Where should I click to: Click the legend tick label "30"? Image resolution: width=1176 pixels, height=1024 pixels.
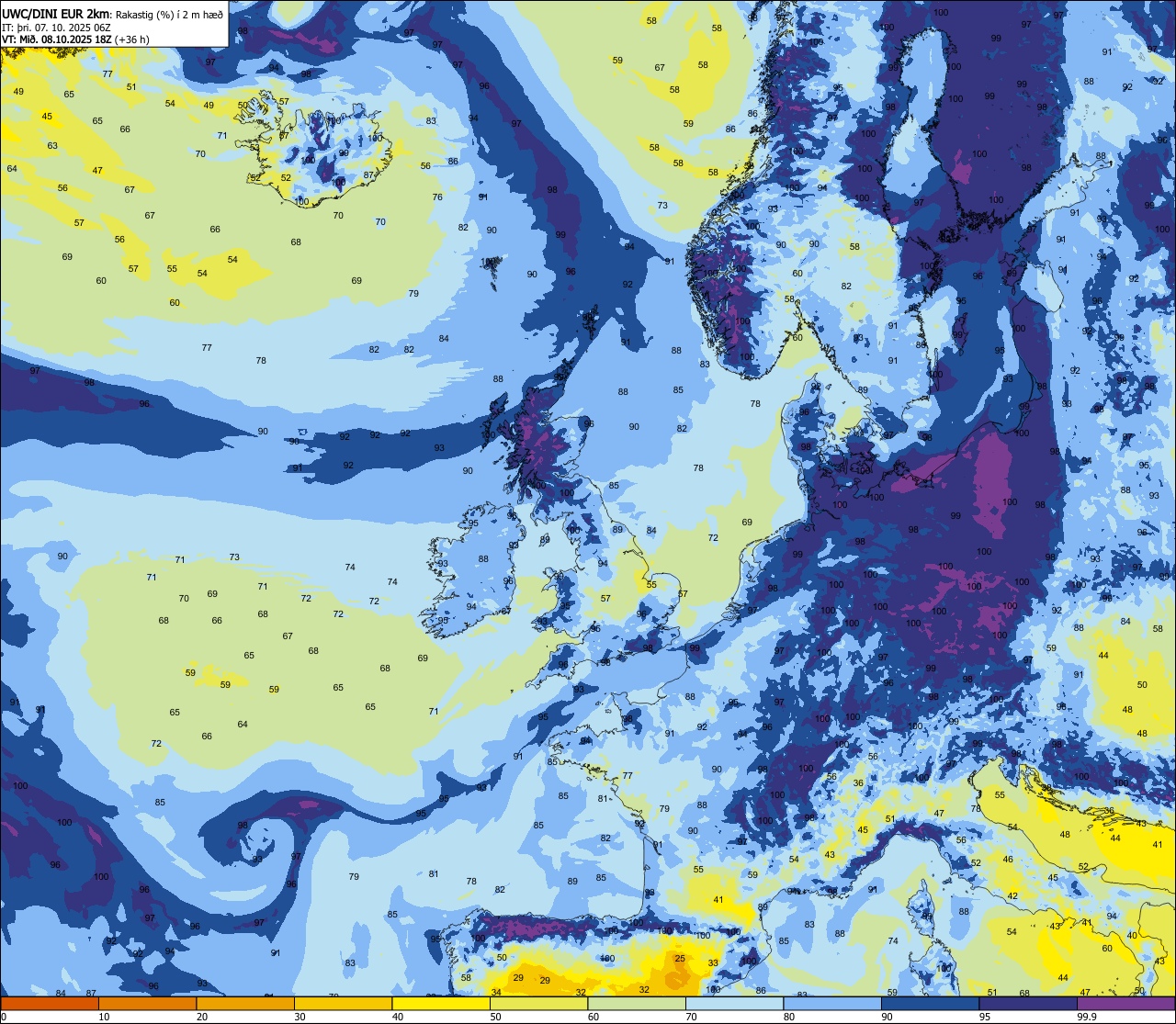(x=300, y=1017)
